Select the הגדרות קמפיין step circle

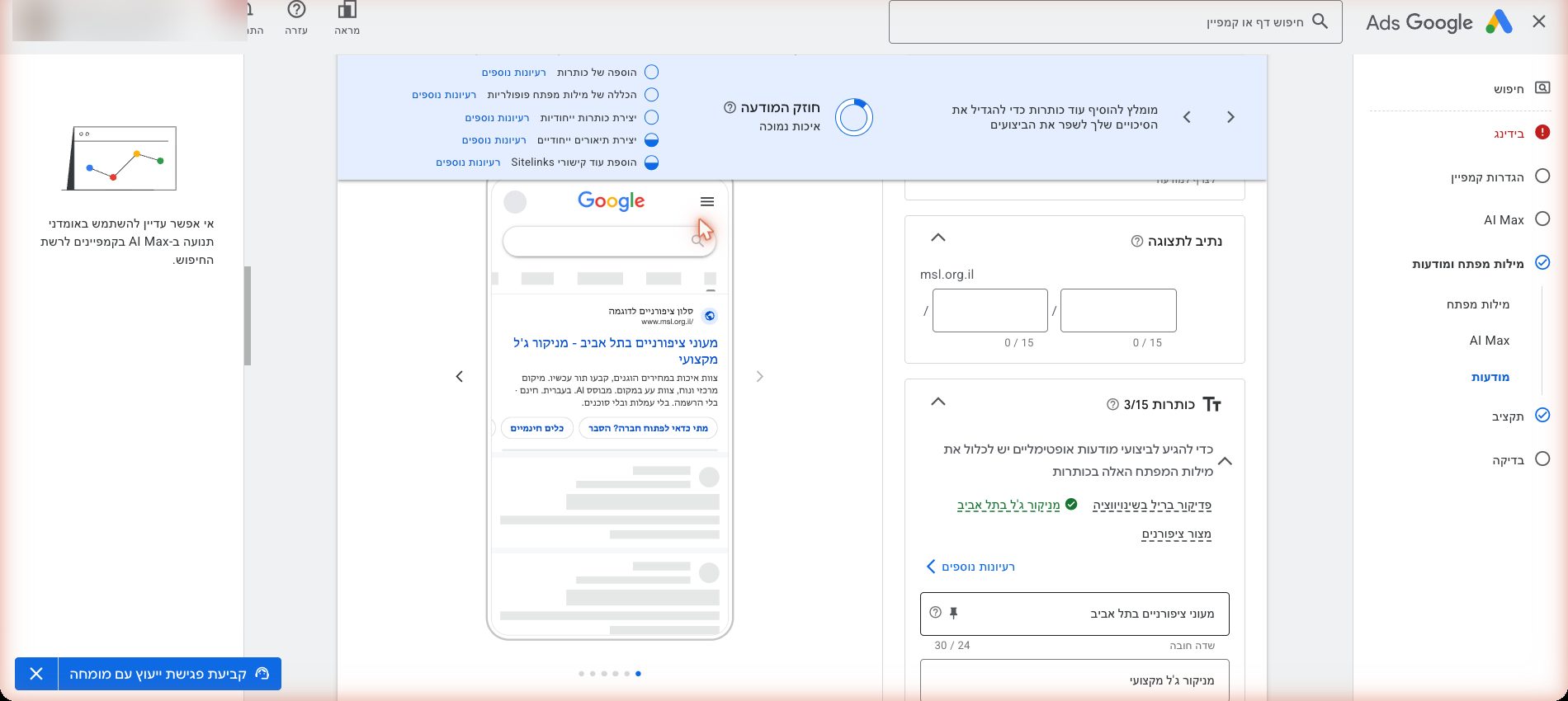pyautogui.click(x=1542, y=176)
